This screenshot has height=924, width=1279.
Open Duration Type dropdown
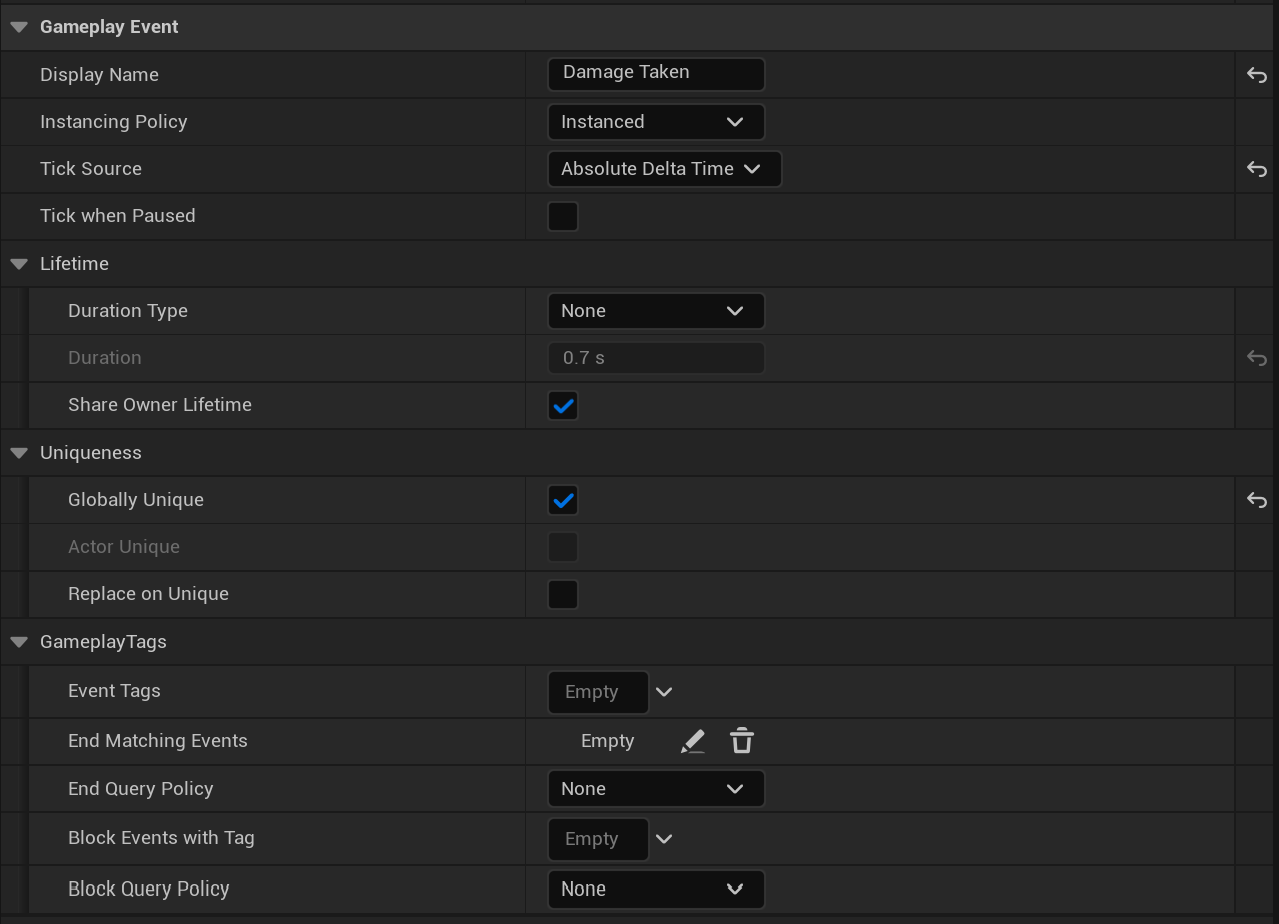pos(656,311)
